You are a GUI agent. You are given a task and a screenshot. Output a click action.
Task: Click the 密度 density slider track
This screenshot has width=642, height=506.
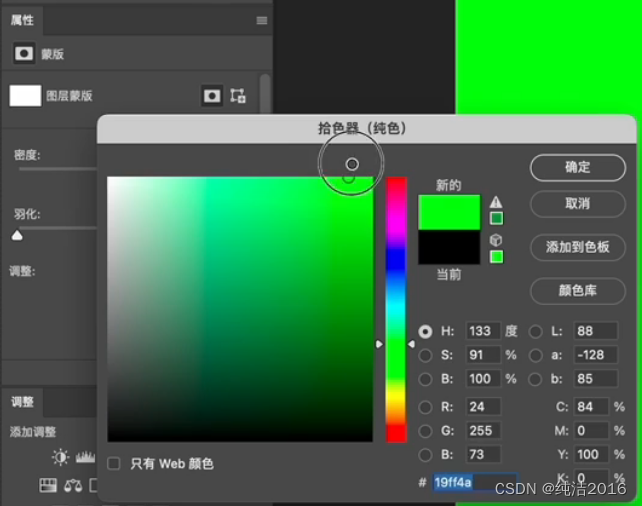point(57,168)
